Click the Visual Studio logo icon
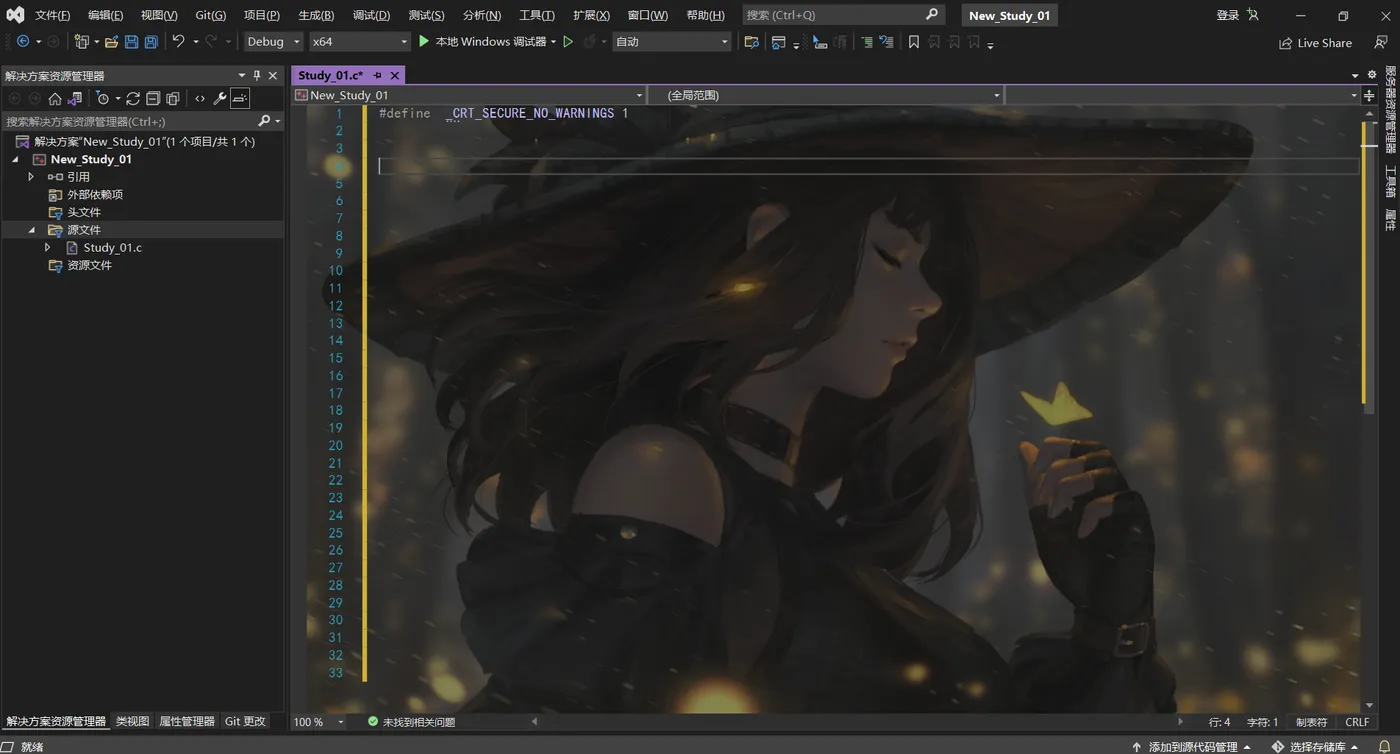This screenshot has height=754, width=1400. 15,15
